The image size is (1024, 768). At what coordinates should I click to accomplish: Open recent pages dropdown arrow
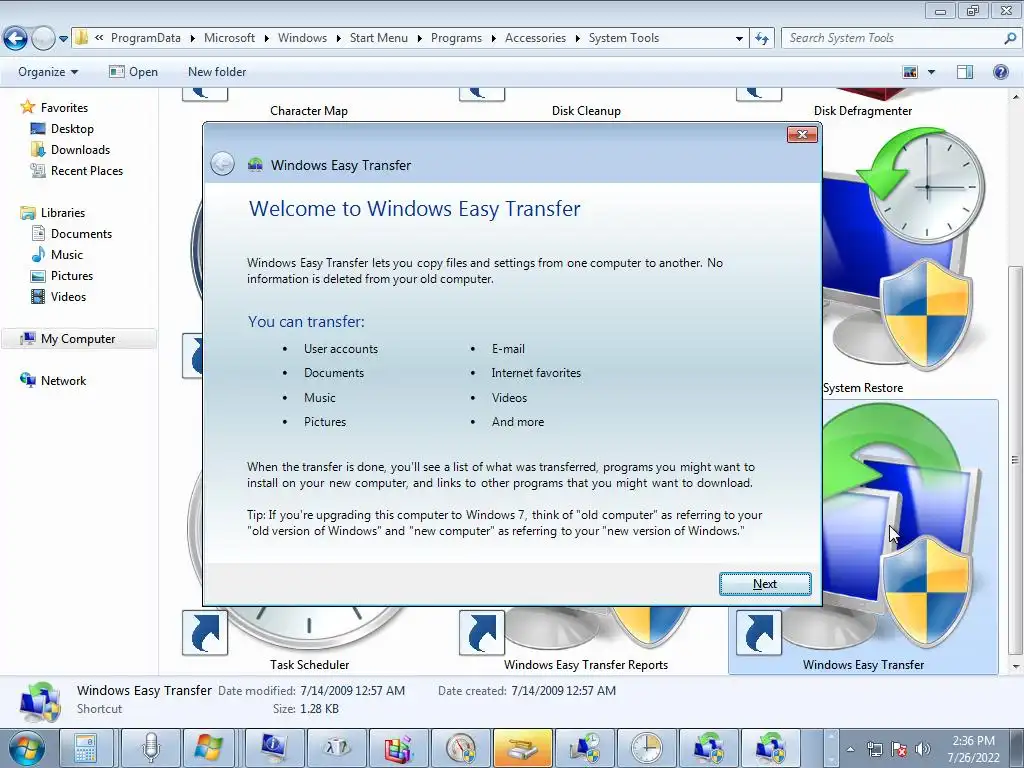click(63, 39)
